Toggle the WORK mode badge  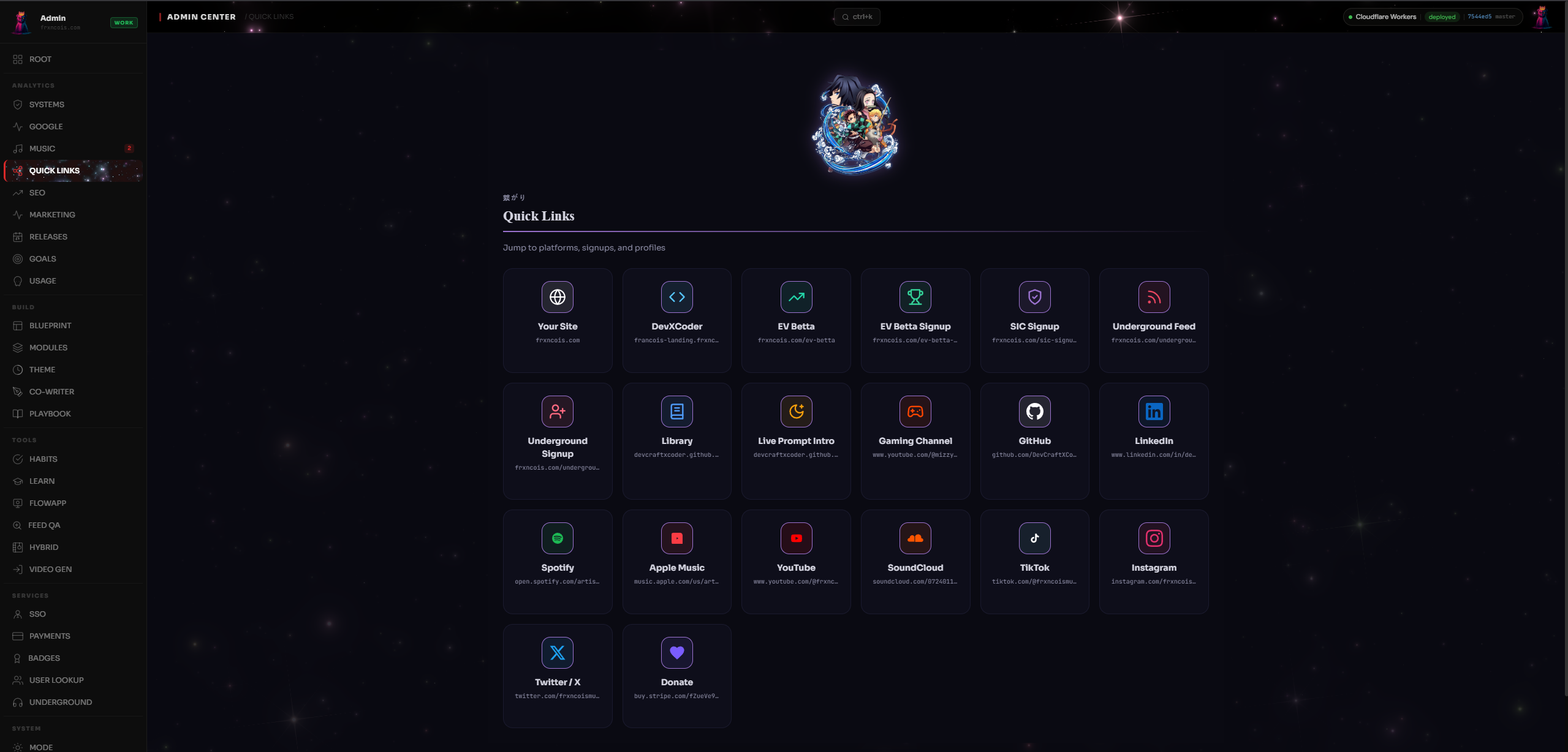click(124, 23)
